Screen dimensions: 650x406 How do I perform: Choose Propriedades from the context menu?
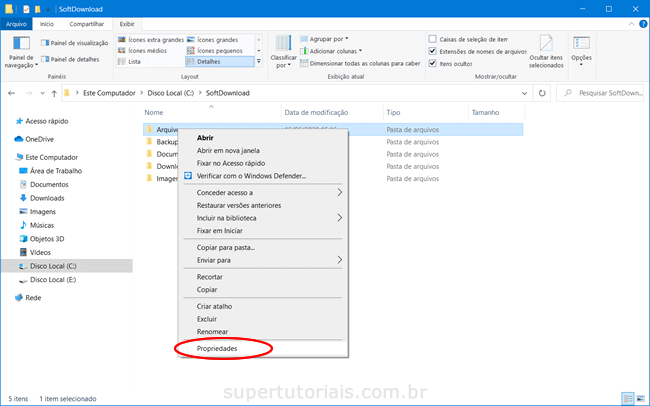click(217, 349)
